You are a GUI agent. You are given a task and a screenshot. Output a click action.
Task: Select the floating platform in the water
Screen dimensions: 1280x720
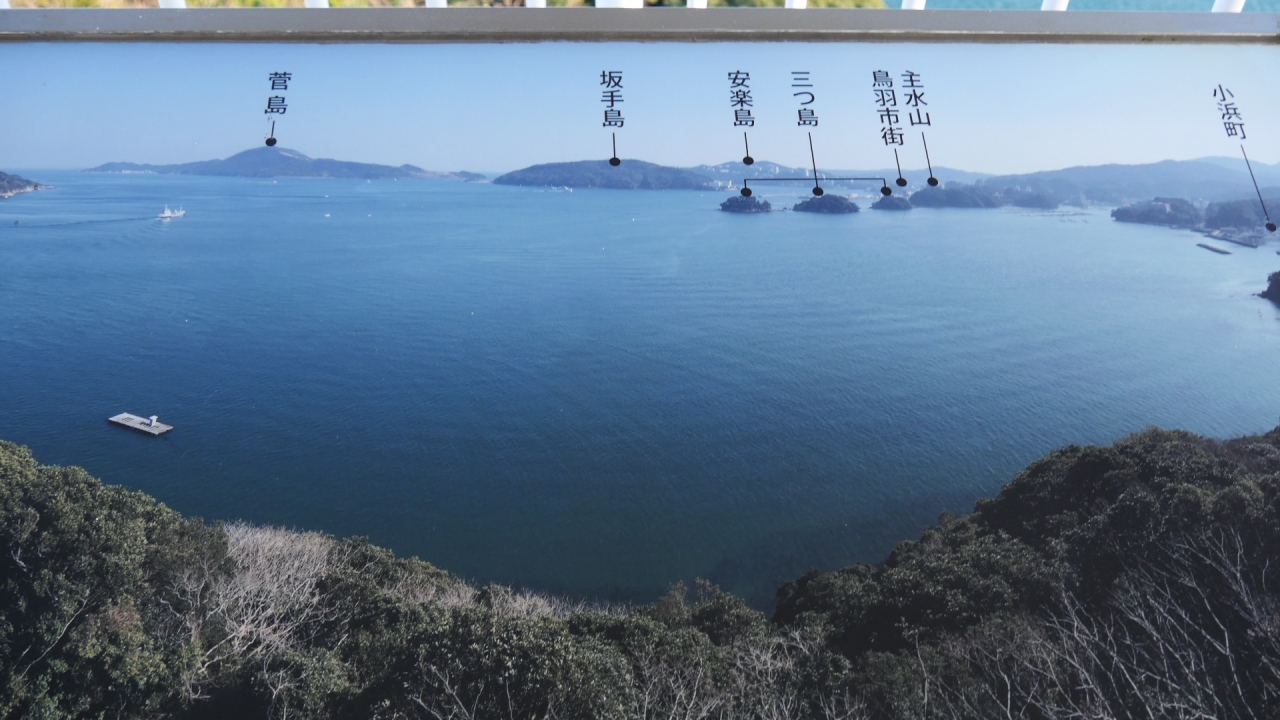140,424
